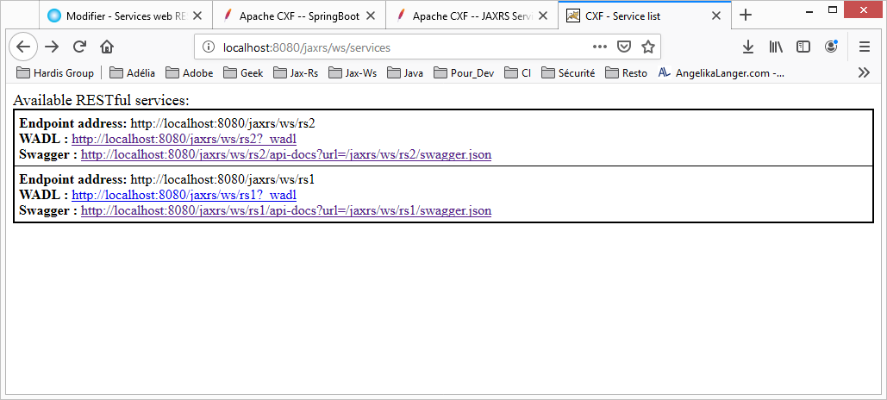This screenshot has width=887, height=400.
Task: Open the rs2 WADL link
Action: coord(184,139)
